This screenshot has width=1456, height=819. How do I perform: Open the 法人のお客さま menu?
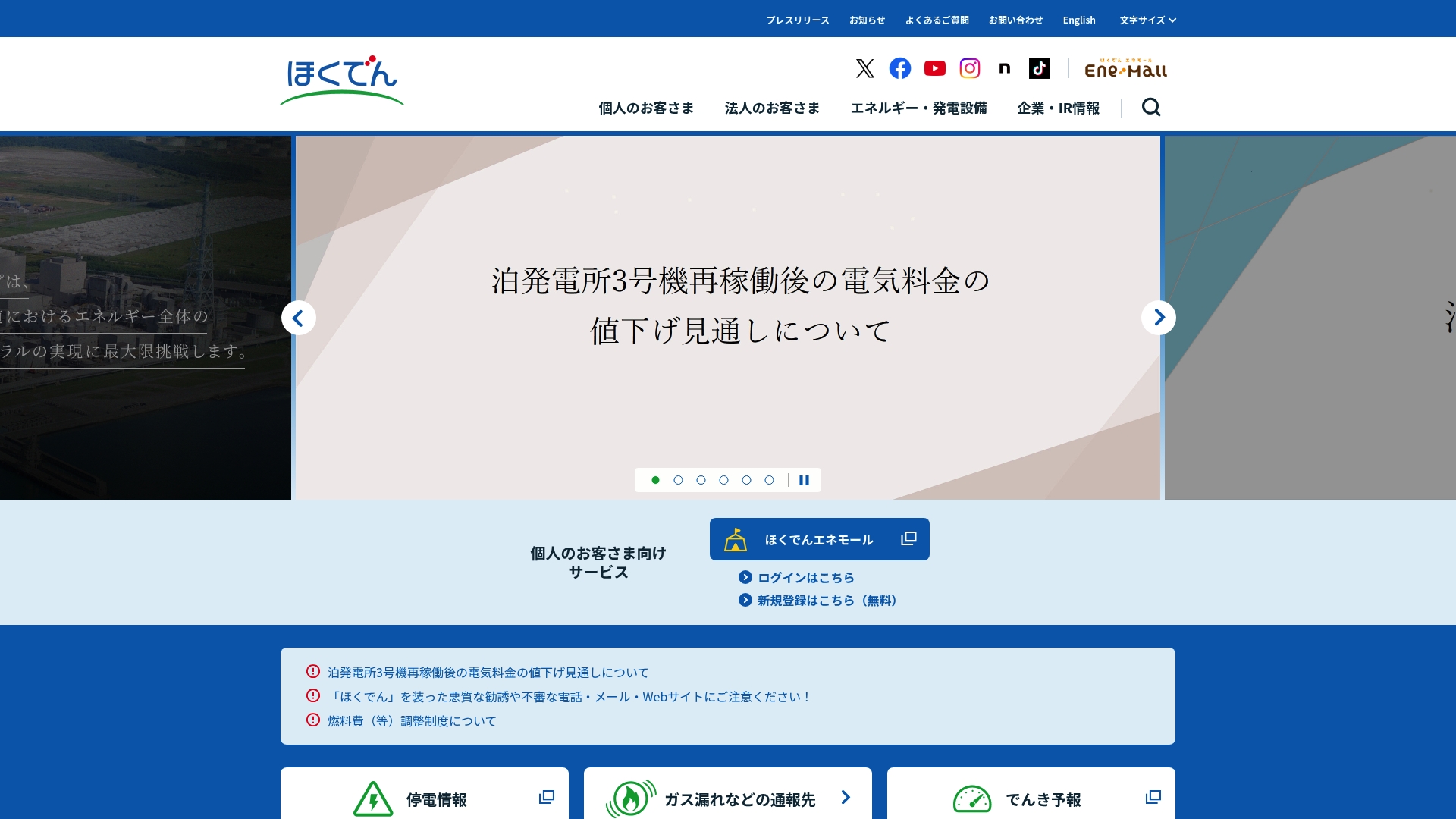pyautogui.click(x=772, y=108)
